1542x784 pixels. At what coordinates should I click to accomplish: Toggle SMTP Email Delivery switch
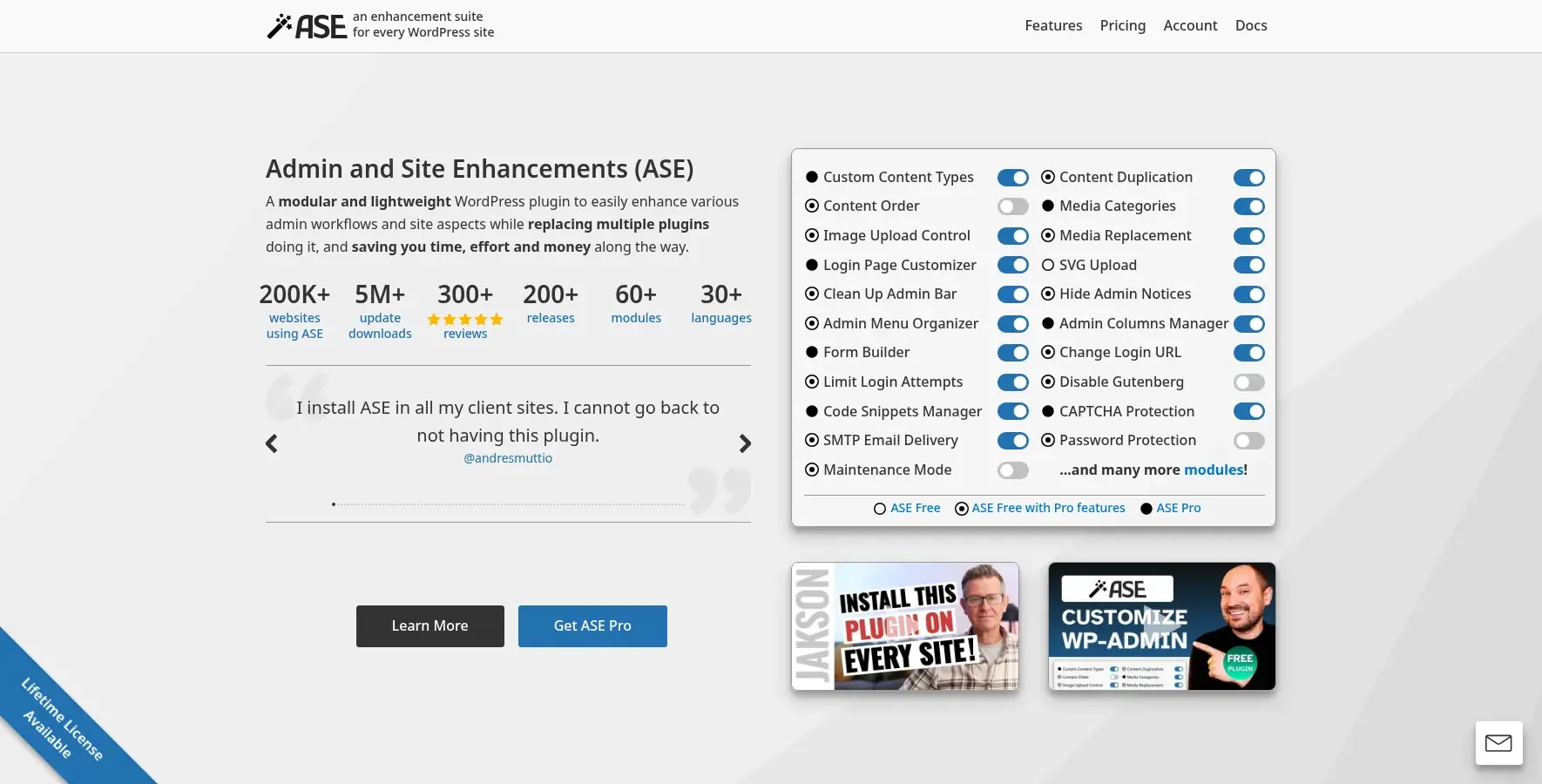1013,441
